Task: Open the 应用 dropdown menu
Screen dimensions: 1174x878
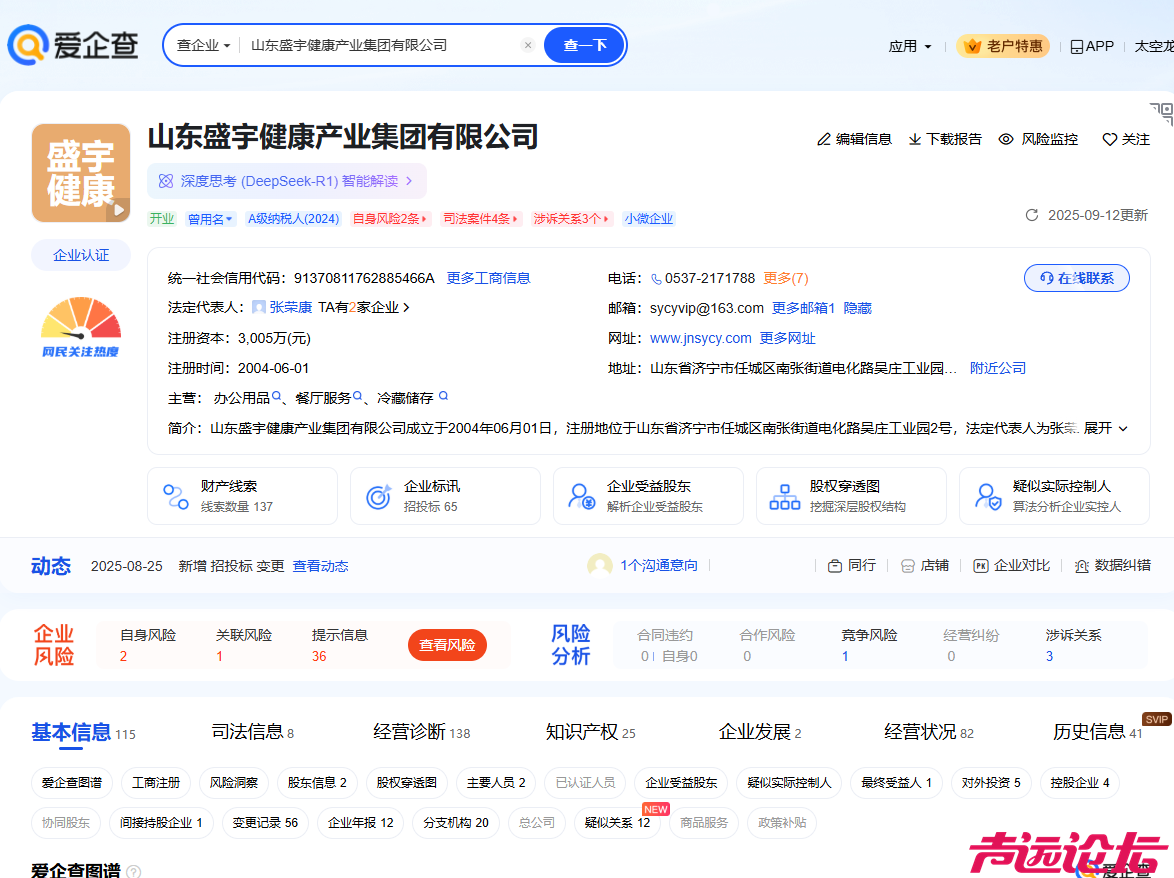Action: (x=910, y=46)
